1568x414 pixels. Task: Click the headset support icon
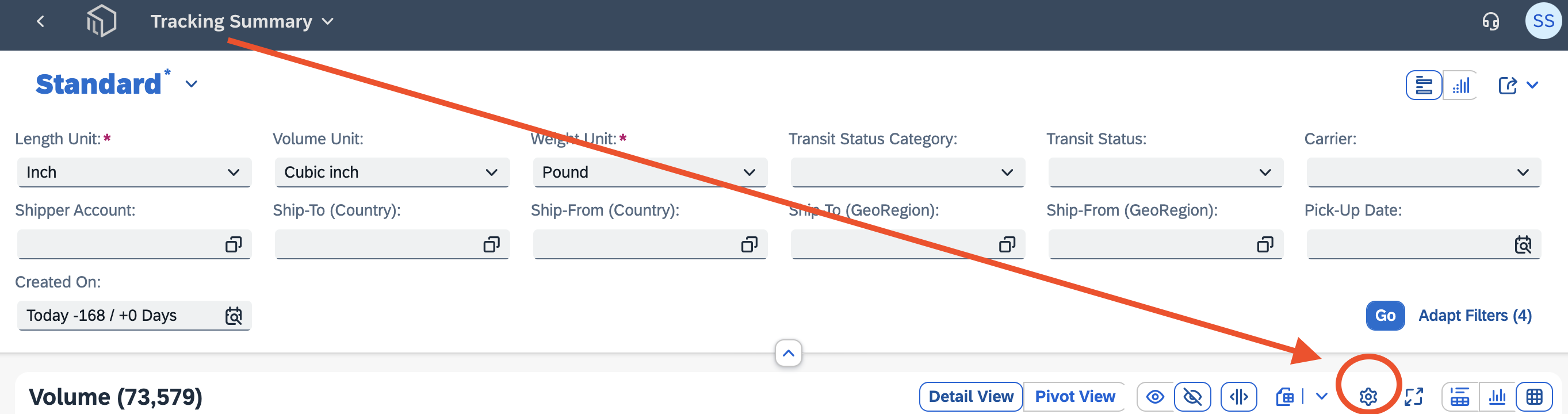[x=1490, y=22]
